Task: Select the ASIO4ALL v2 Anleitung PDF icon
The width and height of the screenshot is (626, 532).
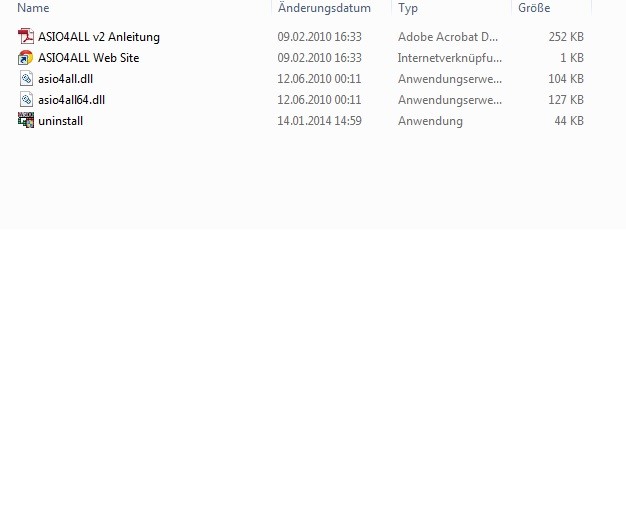Action: point(26,36)
